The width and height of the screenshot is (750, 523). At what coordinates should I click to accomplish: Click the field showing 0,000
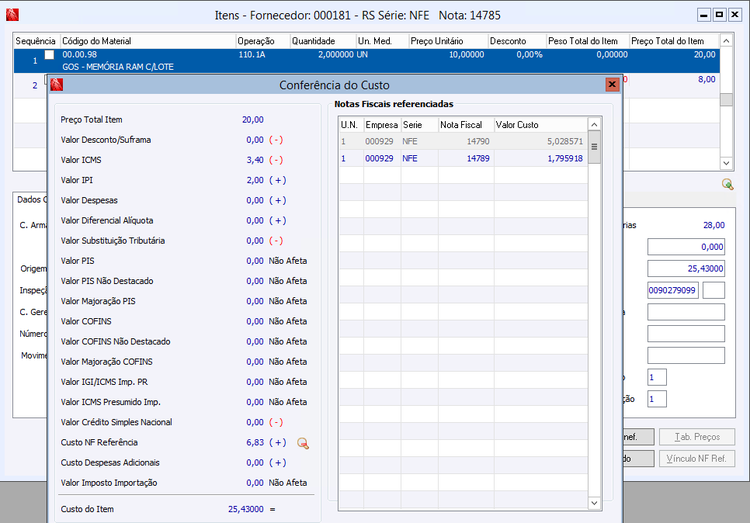[x=686, y=247]
